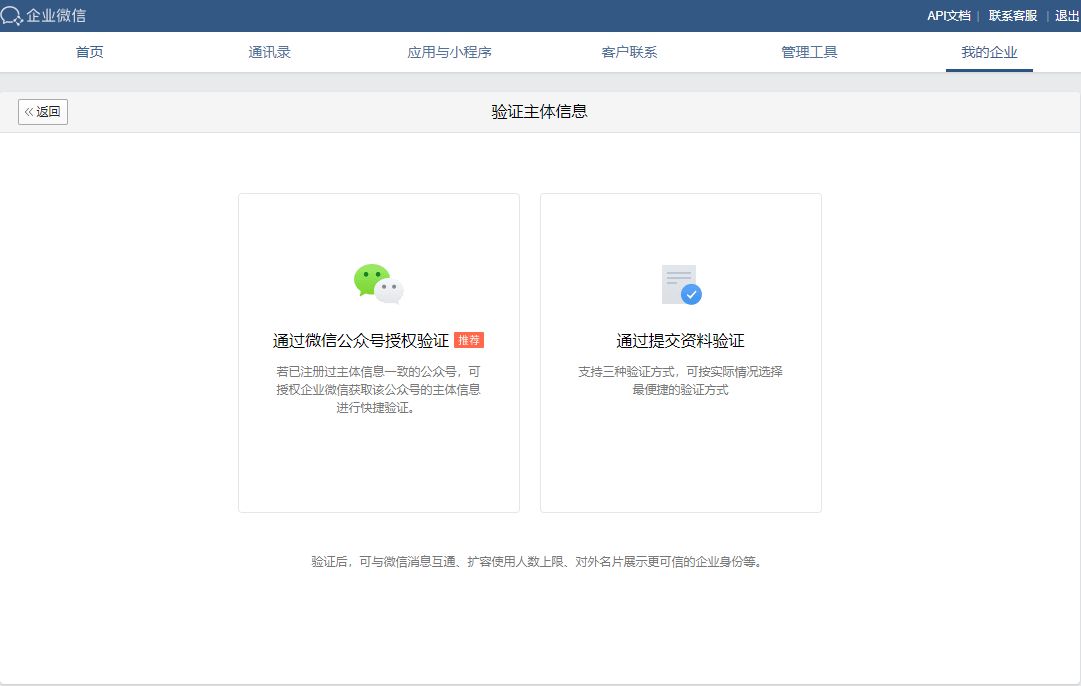Switch to the 首页 tab

click(x=89, y=52)
